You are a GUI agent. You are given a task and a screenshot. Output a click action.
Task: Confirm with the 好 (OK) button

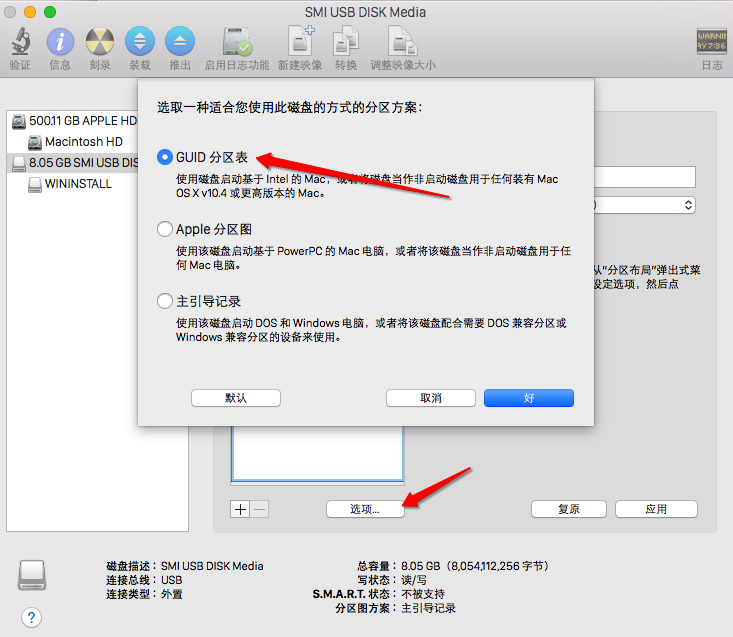click(529, 398)
